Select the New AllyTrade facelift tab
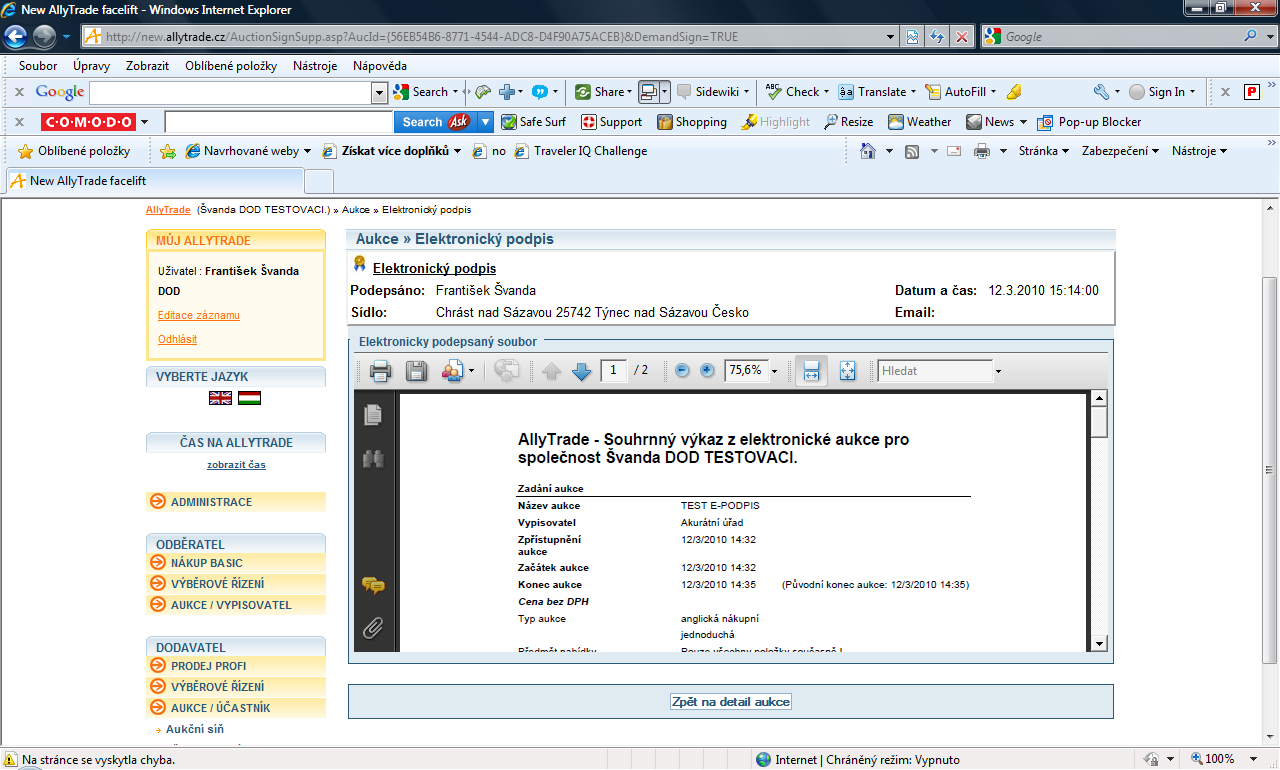The width and height of the screenshot is (1280, 770). pos(154,181)
